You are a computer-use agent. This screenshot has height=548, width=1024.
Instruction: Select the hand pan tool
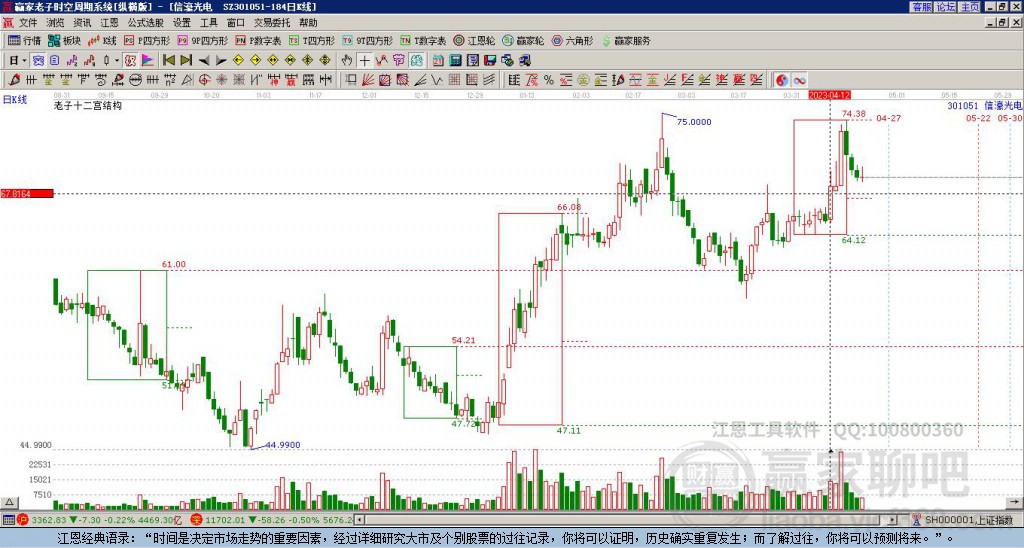click(347, 61)
